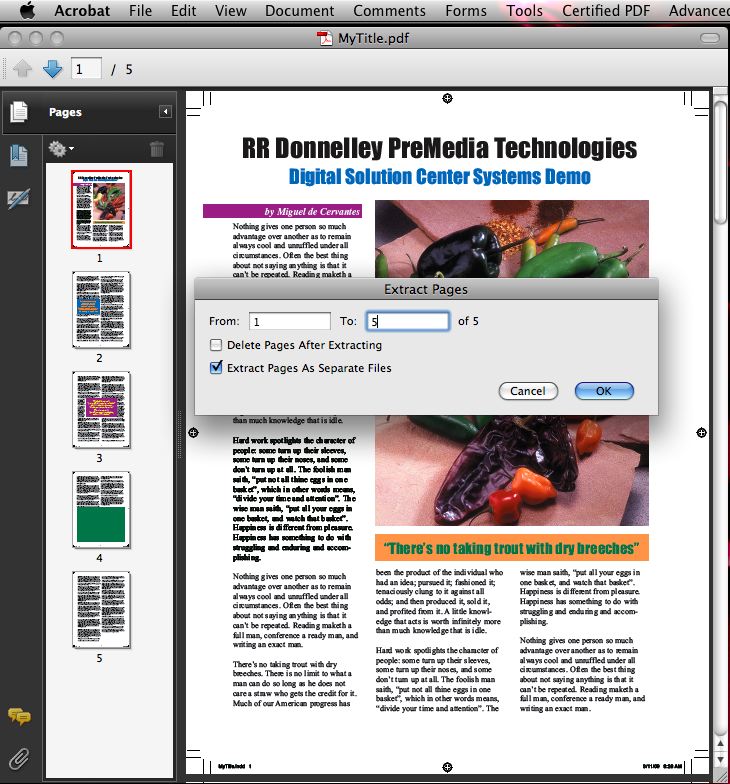Screen dimensions: 730x784
Task: Confirm extraction with OK button
Action: pos(604,391)
